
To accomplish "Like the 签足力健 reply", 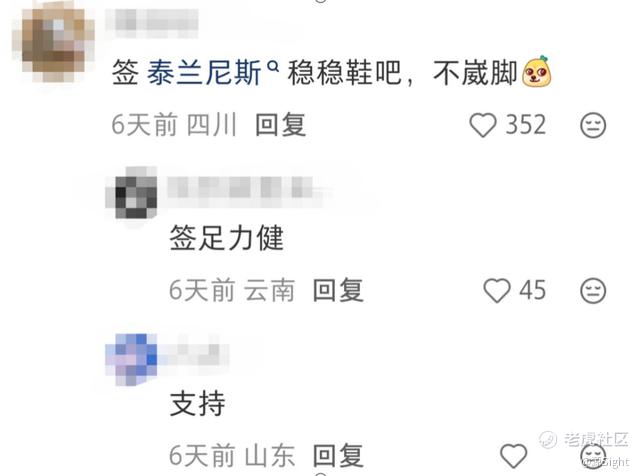I will [x=497, y=290].
